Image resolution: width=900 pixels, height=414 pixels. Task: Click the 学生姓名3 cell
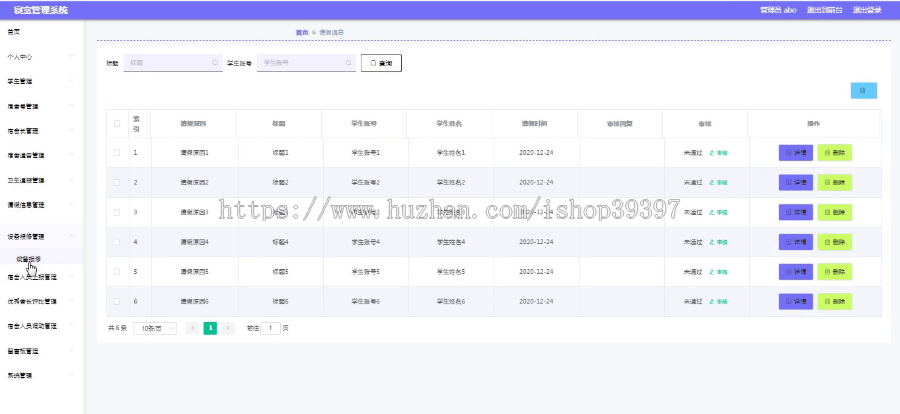pyautogui.click(x=451, y=212)
